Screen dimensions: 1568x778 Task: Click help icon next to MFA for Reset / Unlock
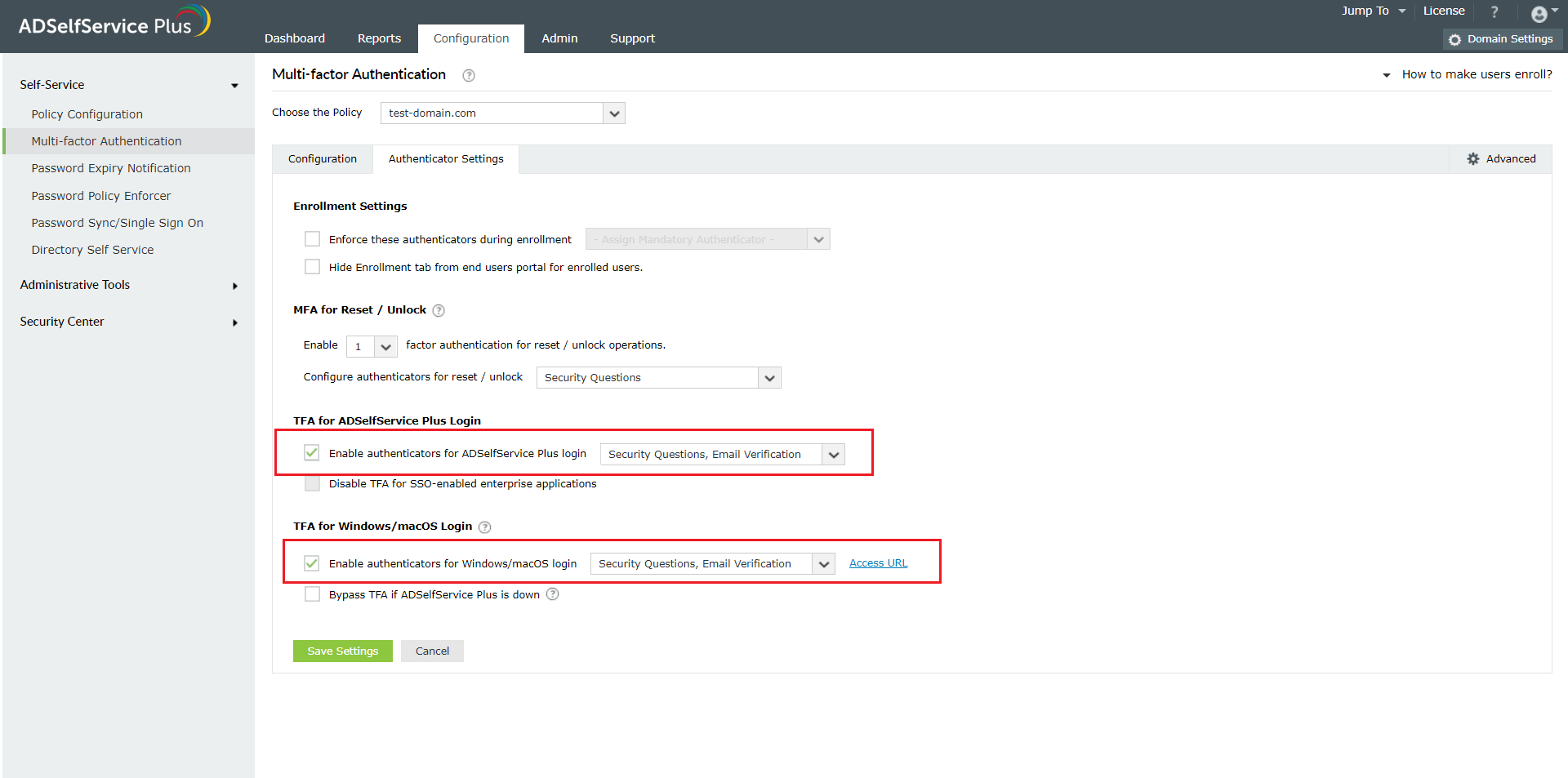(439, 310)
